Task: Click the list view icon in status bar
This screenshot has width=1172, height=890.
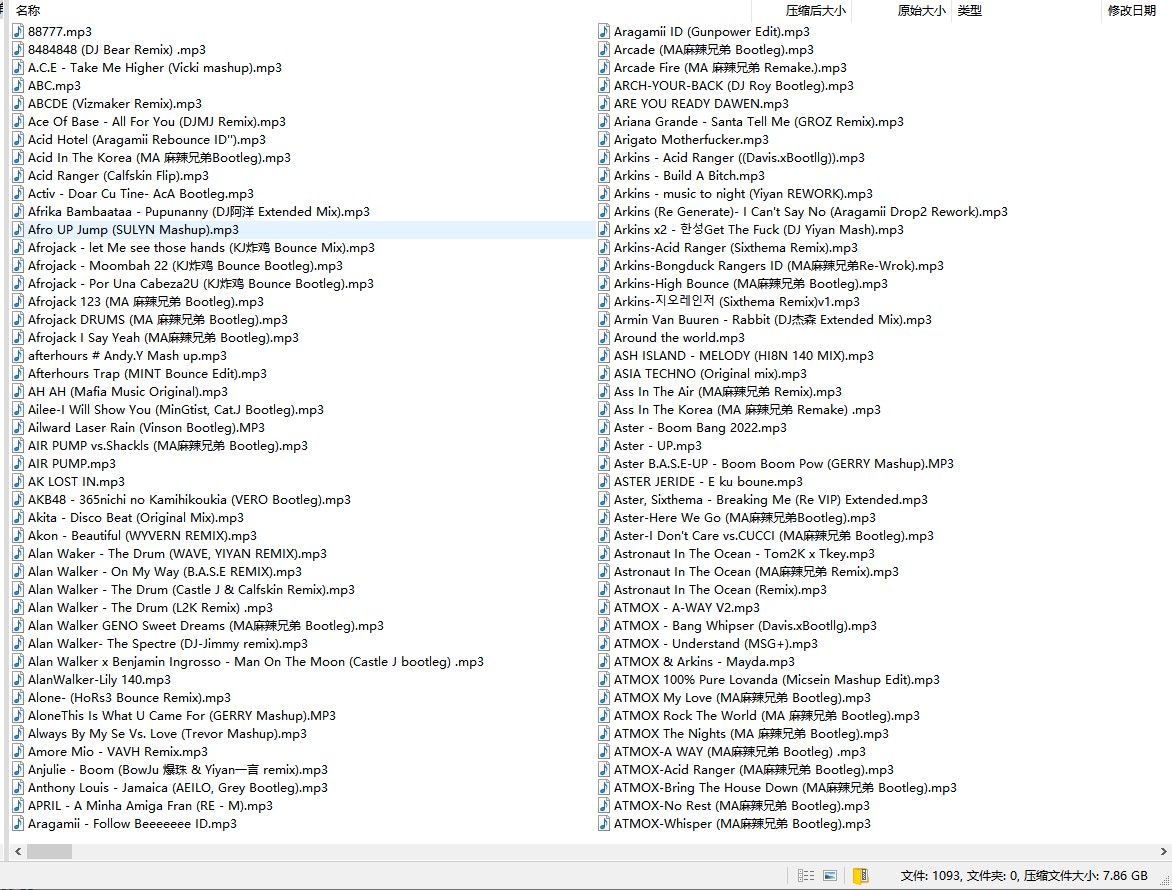Action: [806, 876]
